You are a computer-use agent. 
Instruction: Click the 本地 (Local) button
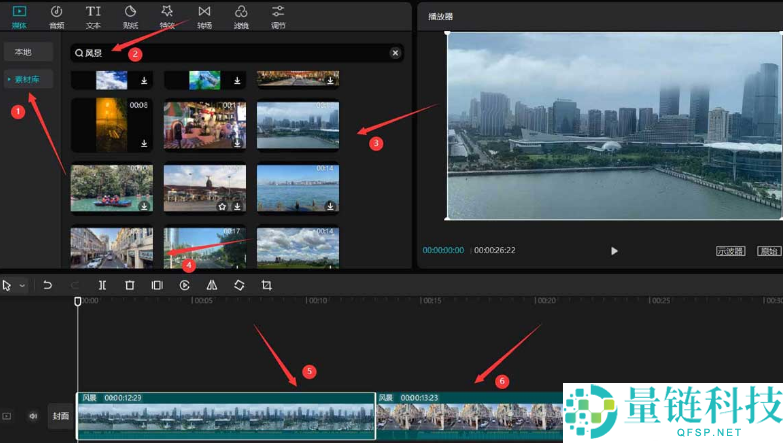coord(23,51)
